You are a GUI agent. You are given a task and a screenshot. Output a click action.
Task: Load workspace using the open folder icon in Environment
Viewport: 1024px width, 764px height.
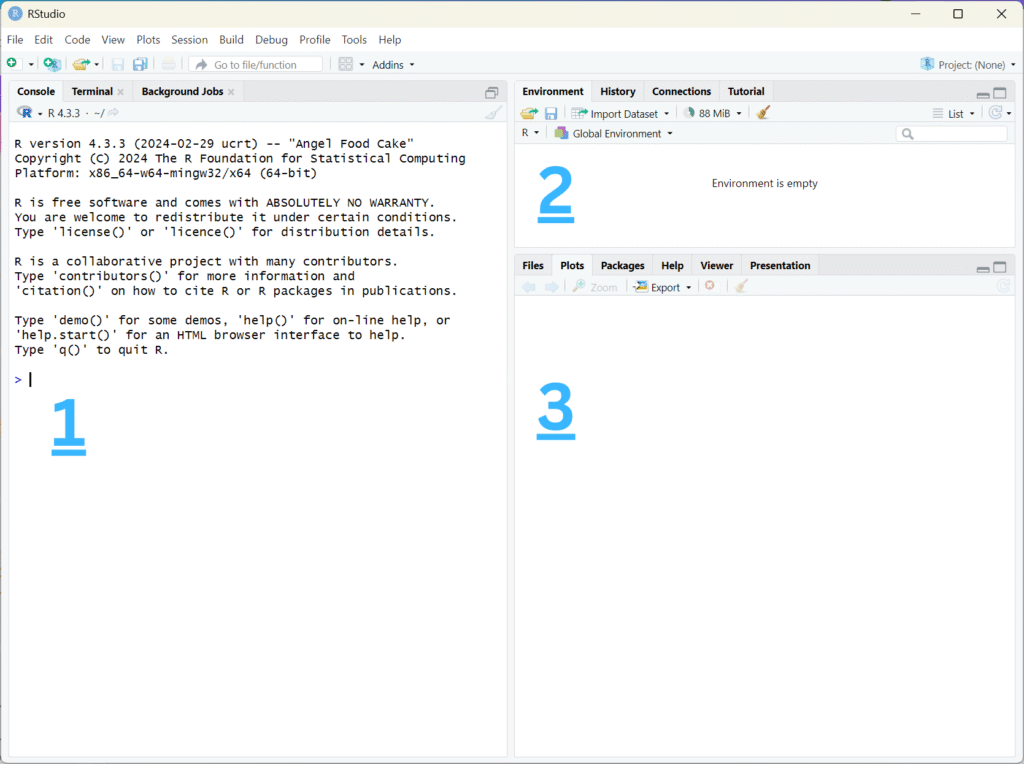(x=528, y=112)
